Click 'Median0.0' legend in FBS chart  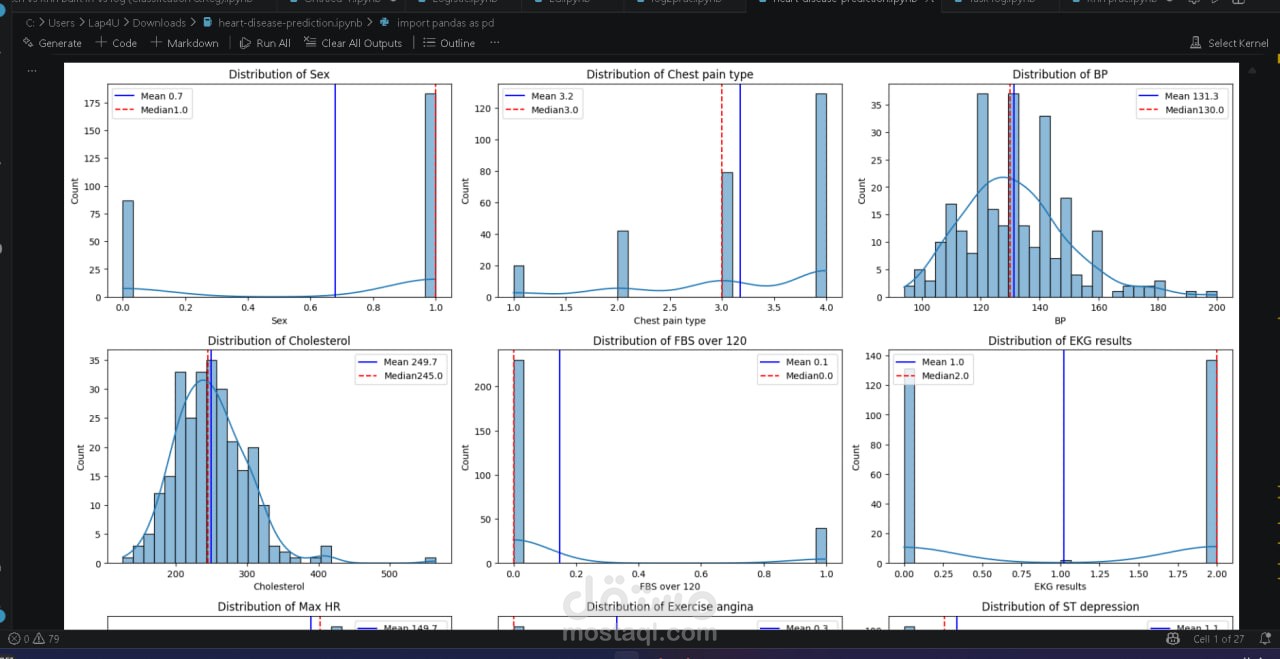click(808, 376)
